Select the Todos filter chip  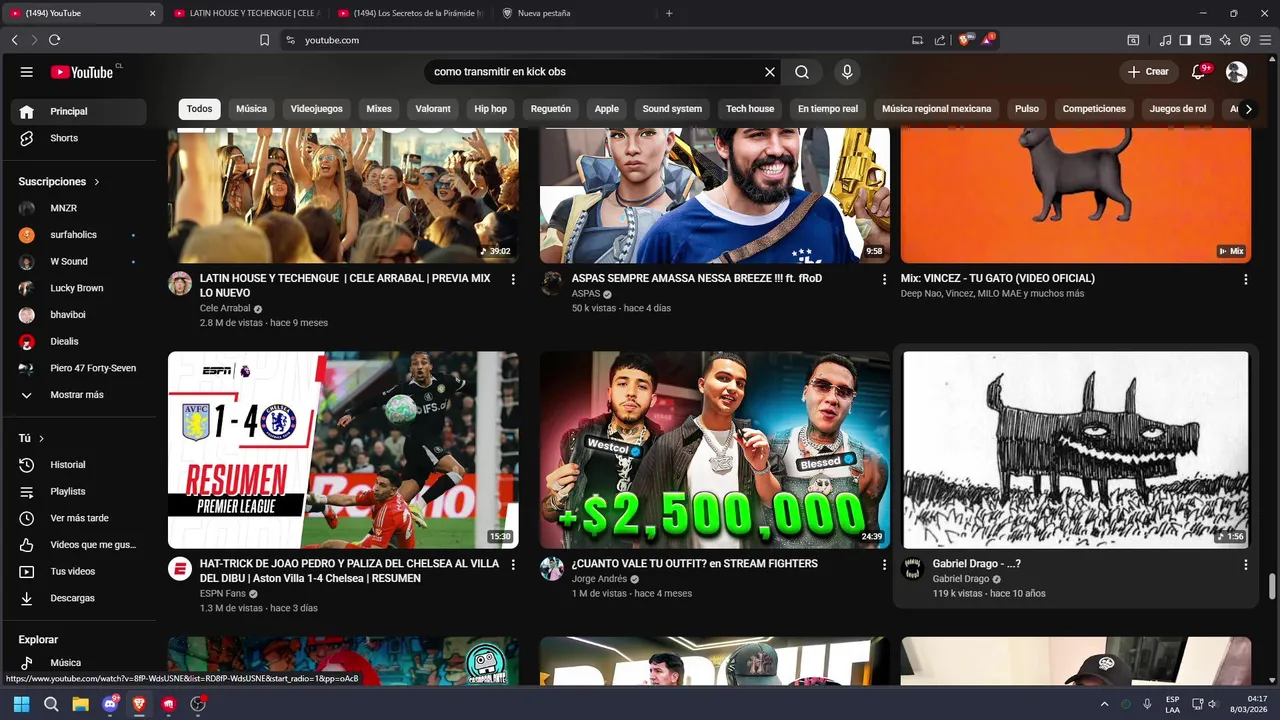coord(200,109)
